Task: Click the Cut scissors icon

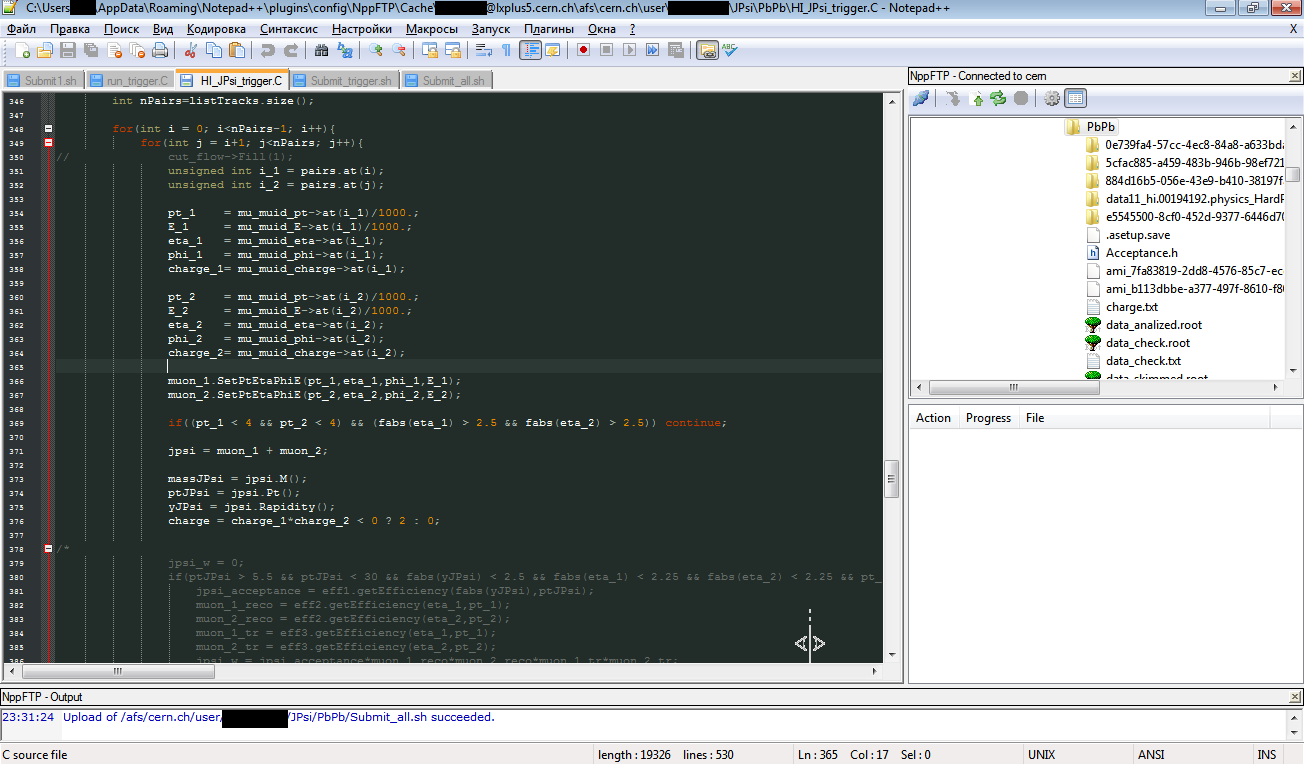Action: (x=189, y=50)
